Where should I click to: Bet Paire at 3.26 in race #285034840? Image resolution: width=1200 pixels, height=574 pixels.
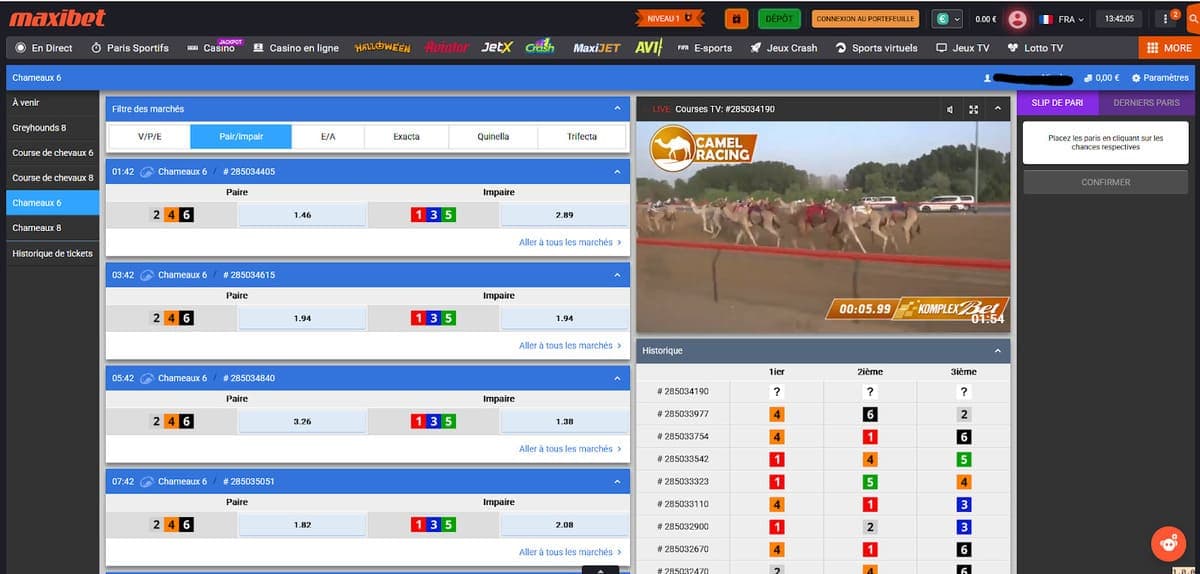coord(303,421)
